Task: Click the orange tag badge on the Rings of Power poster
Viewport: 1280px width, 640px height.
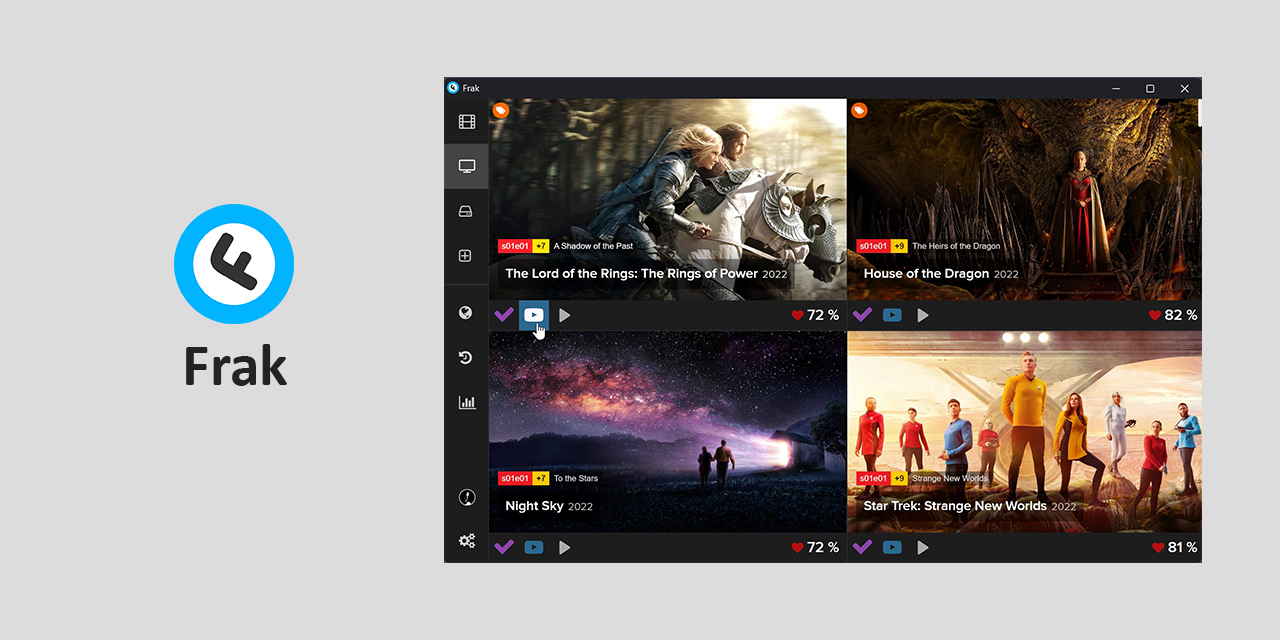Action: 501,111
